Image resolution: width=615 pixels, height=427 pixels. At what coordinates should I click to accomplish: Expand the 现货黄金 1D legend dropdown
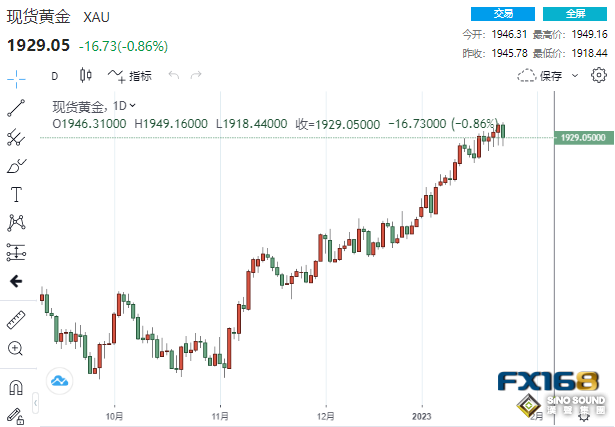pyautogui.click(x=133, y=105)
